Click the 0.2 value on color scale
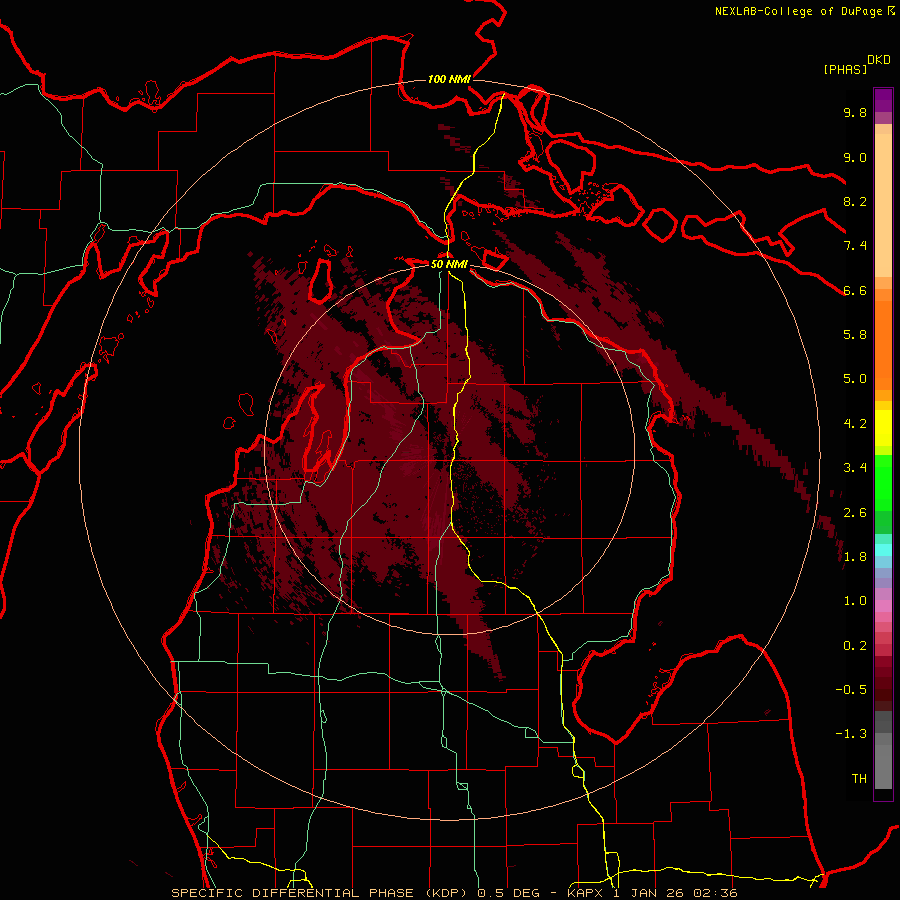This screenshot has height=900, width=900. click(x=855, y=646)
